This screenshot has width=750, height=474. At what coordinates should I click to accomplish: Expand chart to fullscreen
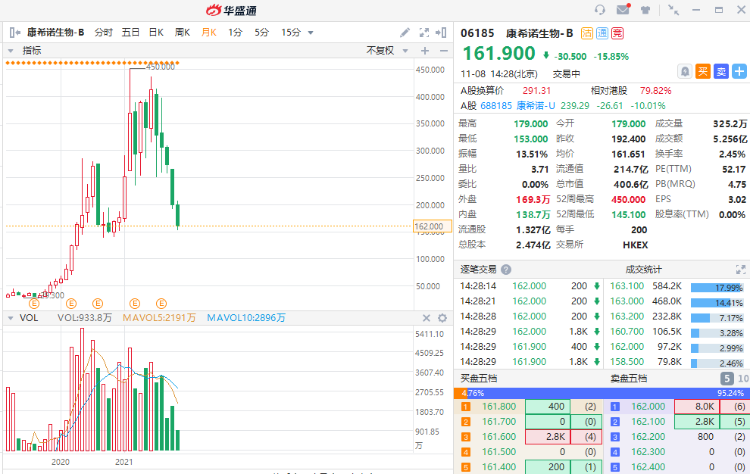[x=424, y=33]
